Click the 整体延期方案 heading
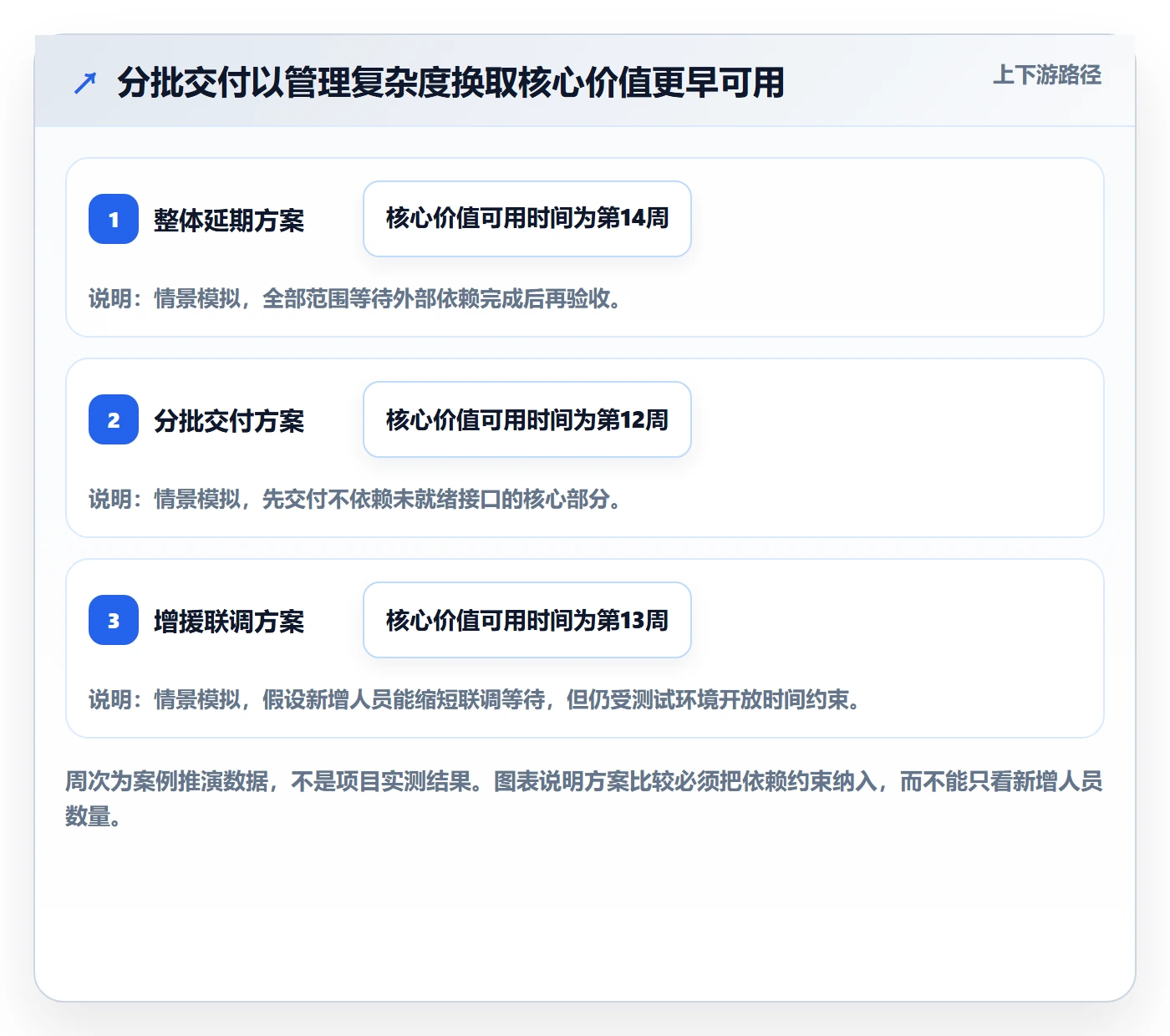This screenshot has width=1170, height=1036. tap(229, 220)
